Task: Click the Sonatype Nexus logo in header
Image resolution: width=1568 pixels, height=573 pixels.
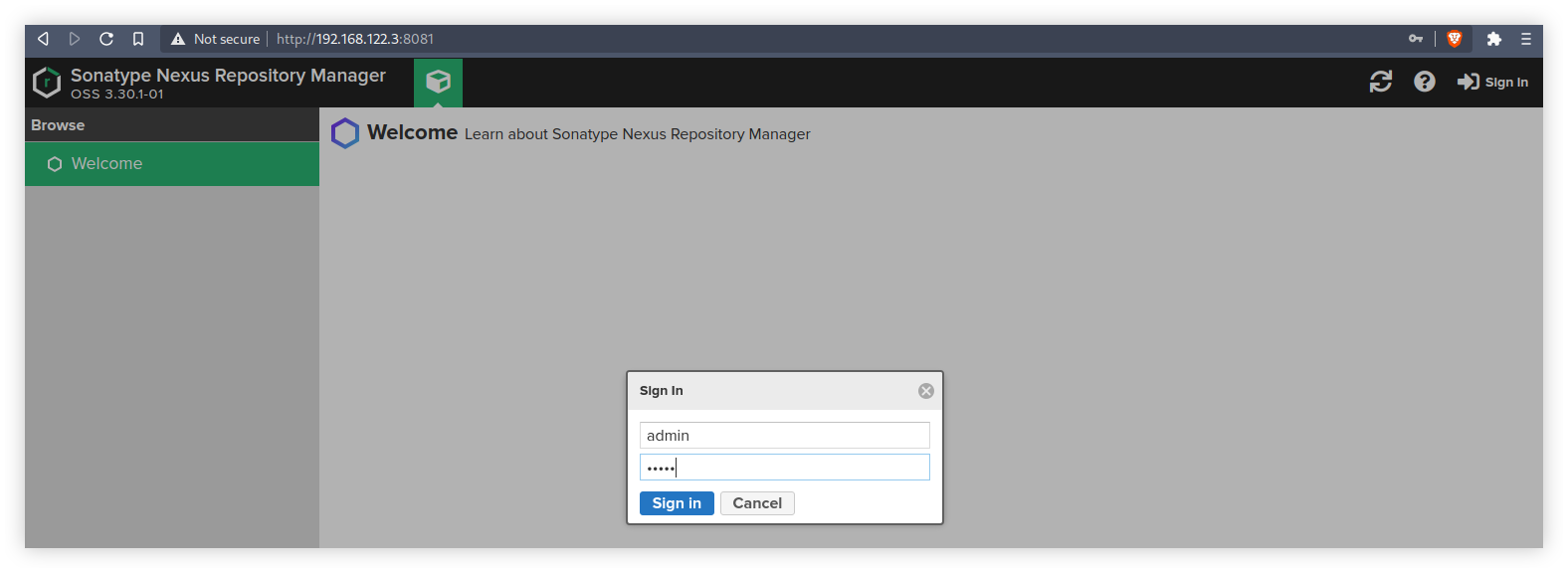Action: 47,83
